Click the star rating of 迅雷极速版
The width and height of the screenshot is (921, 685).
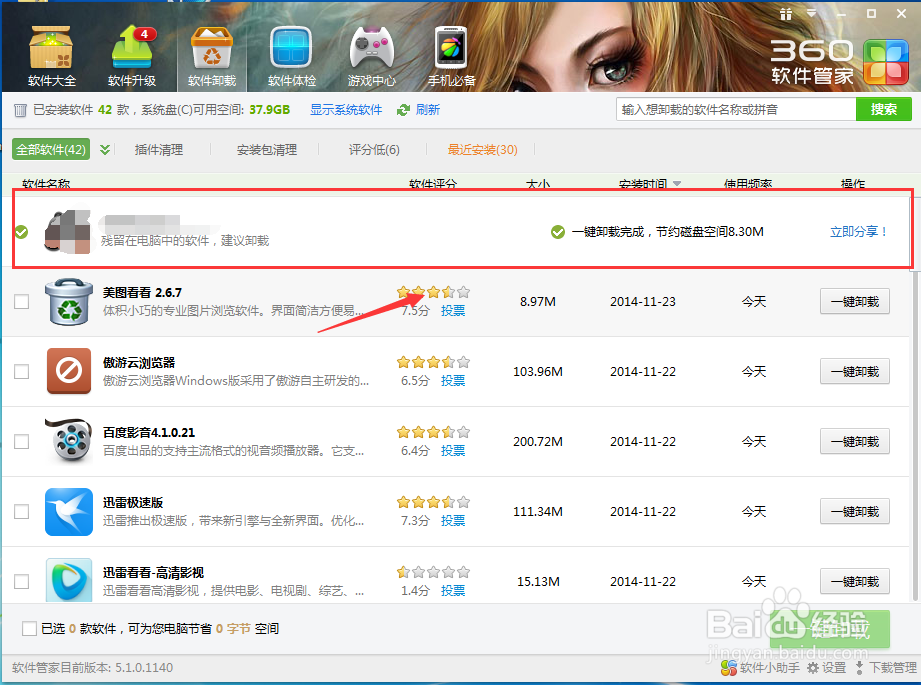point(433,502)
